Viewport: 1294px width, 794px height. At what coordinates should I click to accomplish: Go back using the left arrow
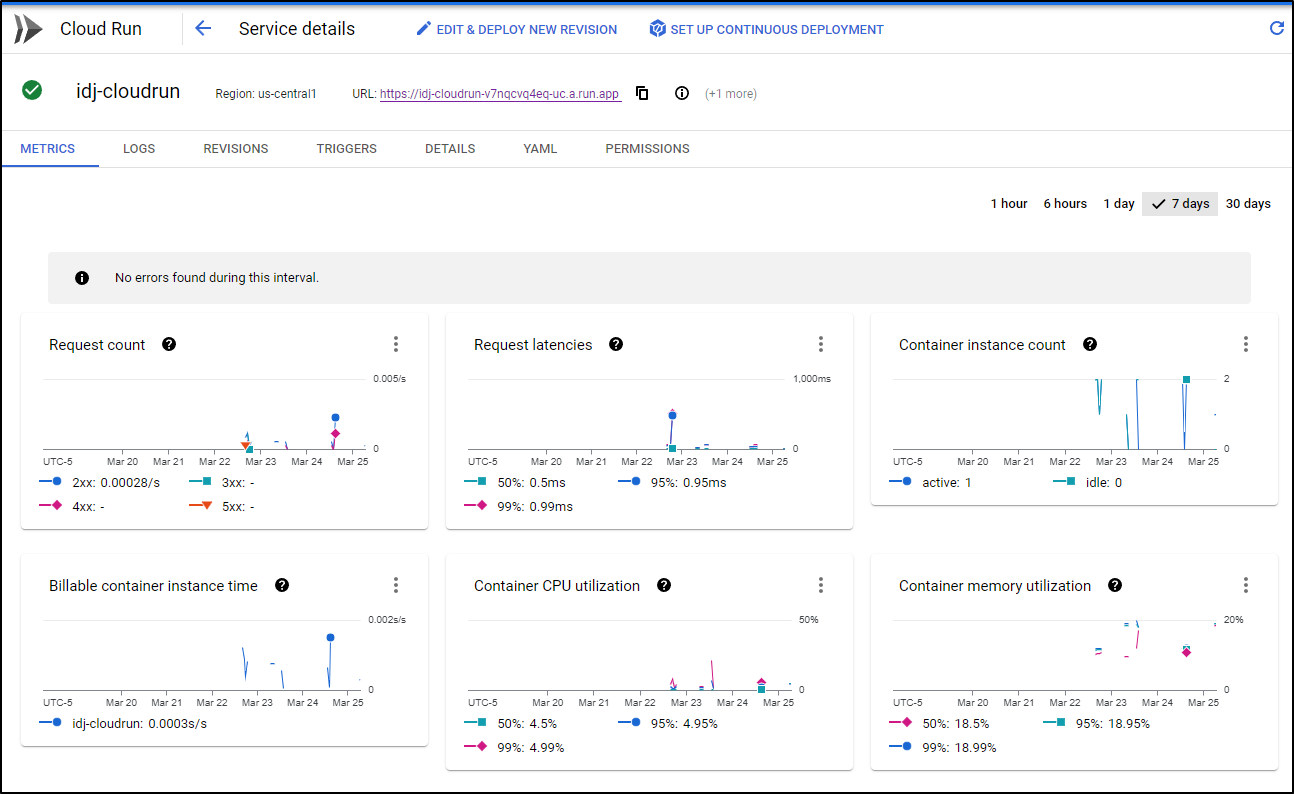tap(203, 29)
